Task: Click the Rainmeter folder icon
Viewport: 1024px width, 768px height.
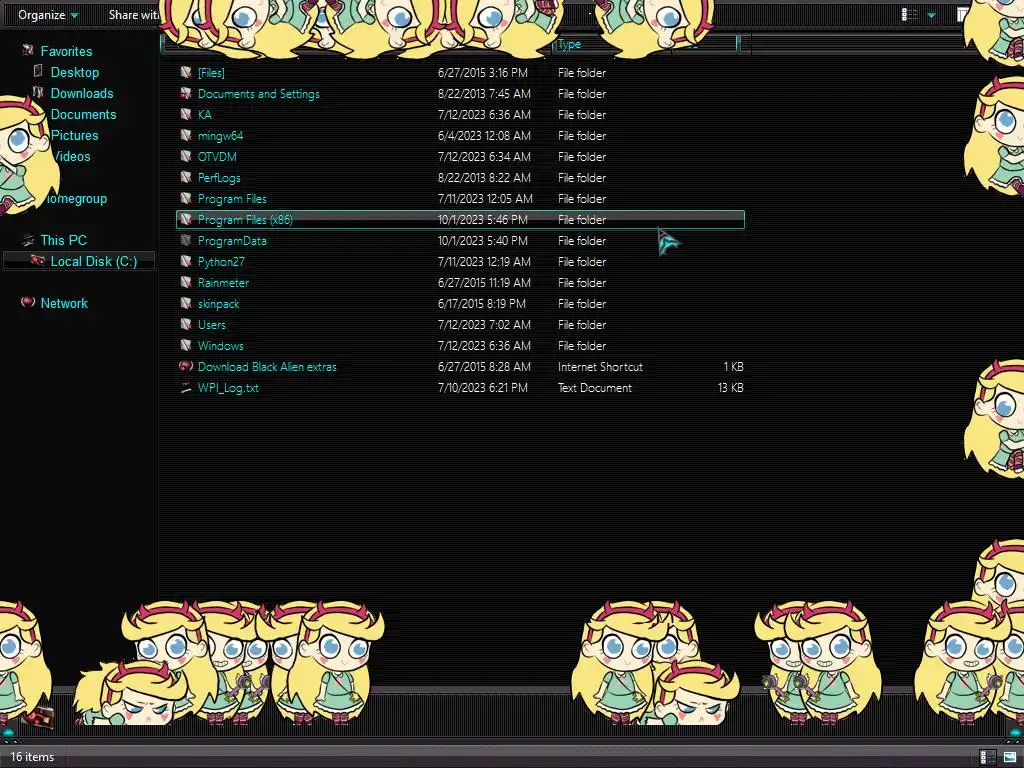Action: pyautogui.click(x=186, y=282)
